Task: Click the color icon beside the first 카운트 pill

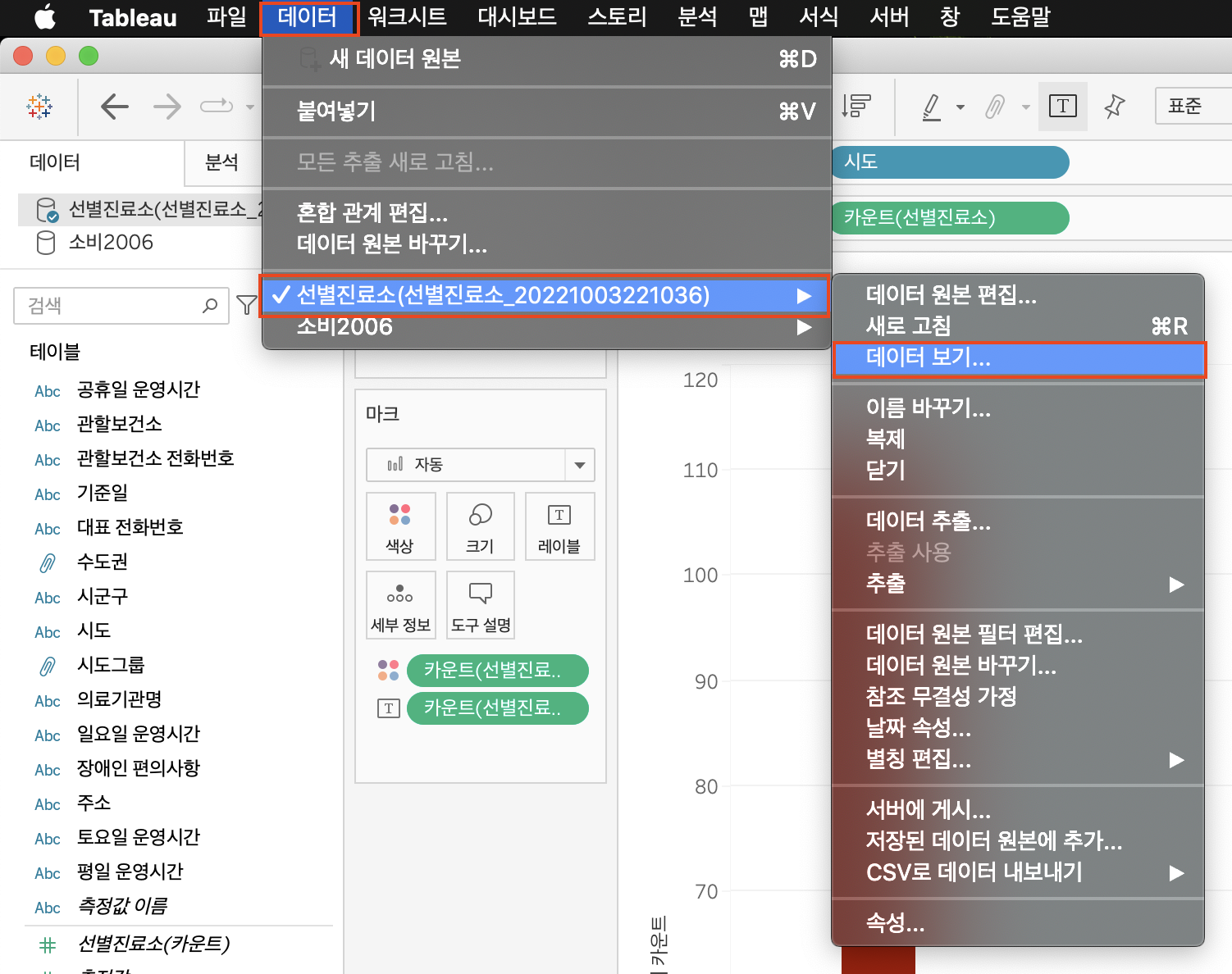Action: pos(388,670)
